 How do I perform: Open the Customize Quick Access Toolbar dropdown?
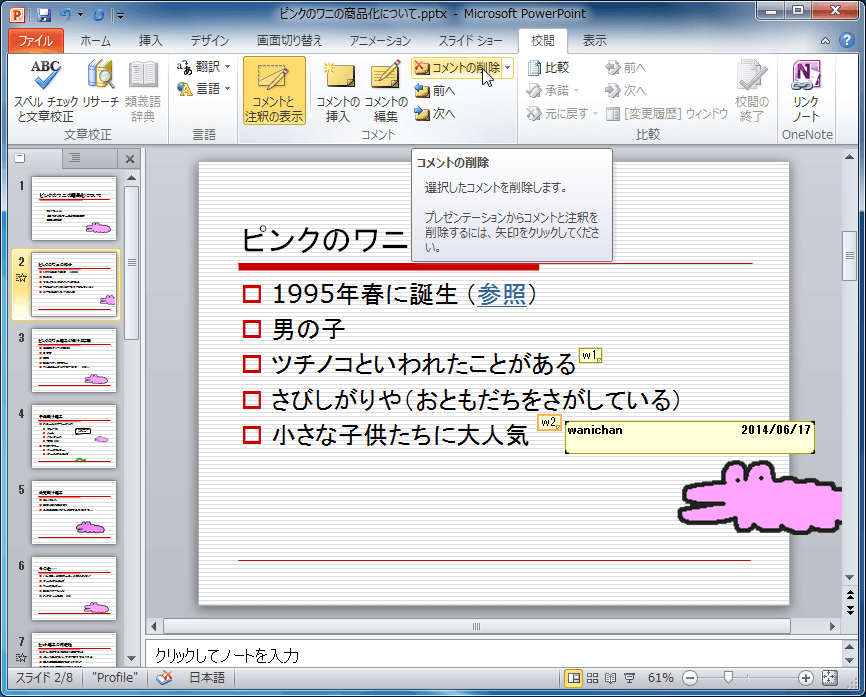click(120, 15)
